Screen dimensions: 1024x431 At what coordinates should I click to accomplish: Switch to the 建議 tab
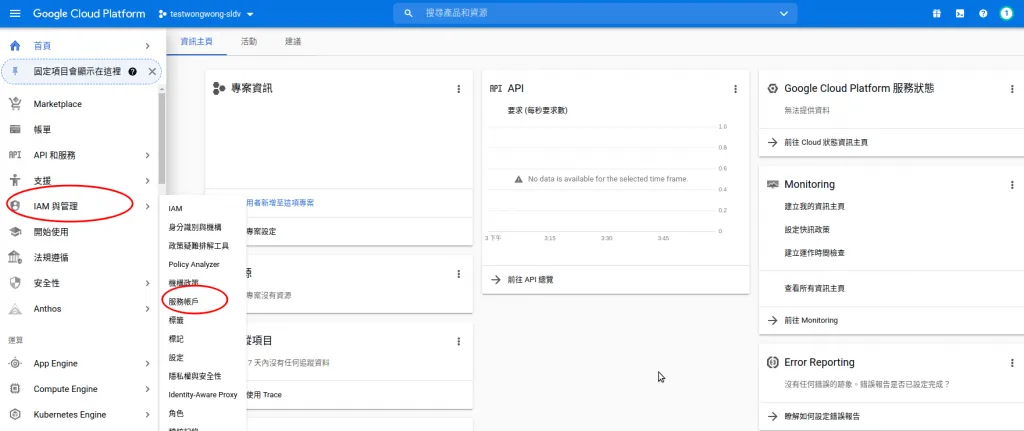pos(293,41)
